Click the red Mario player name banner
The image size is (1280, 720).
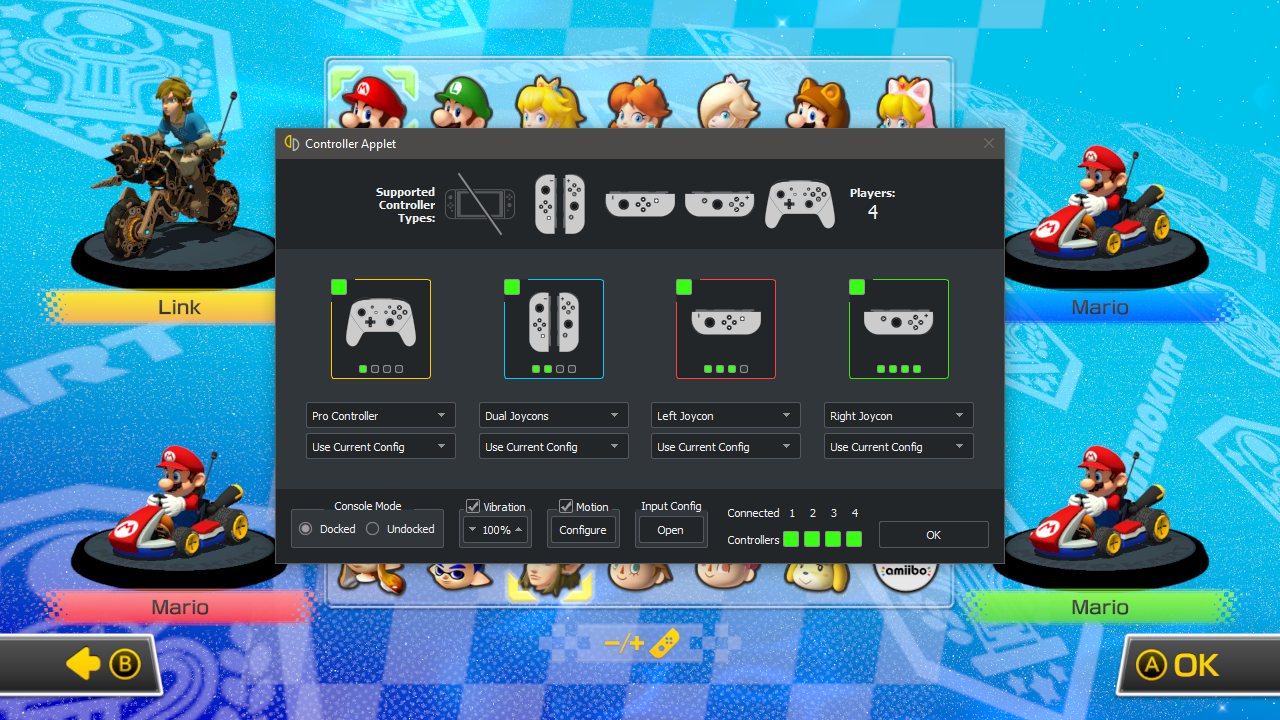[x=178, y=607]
